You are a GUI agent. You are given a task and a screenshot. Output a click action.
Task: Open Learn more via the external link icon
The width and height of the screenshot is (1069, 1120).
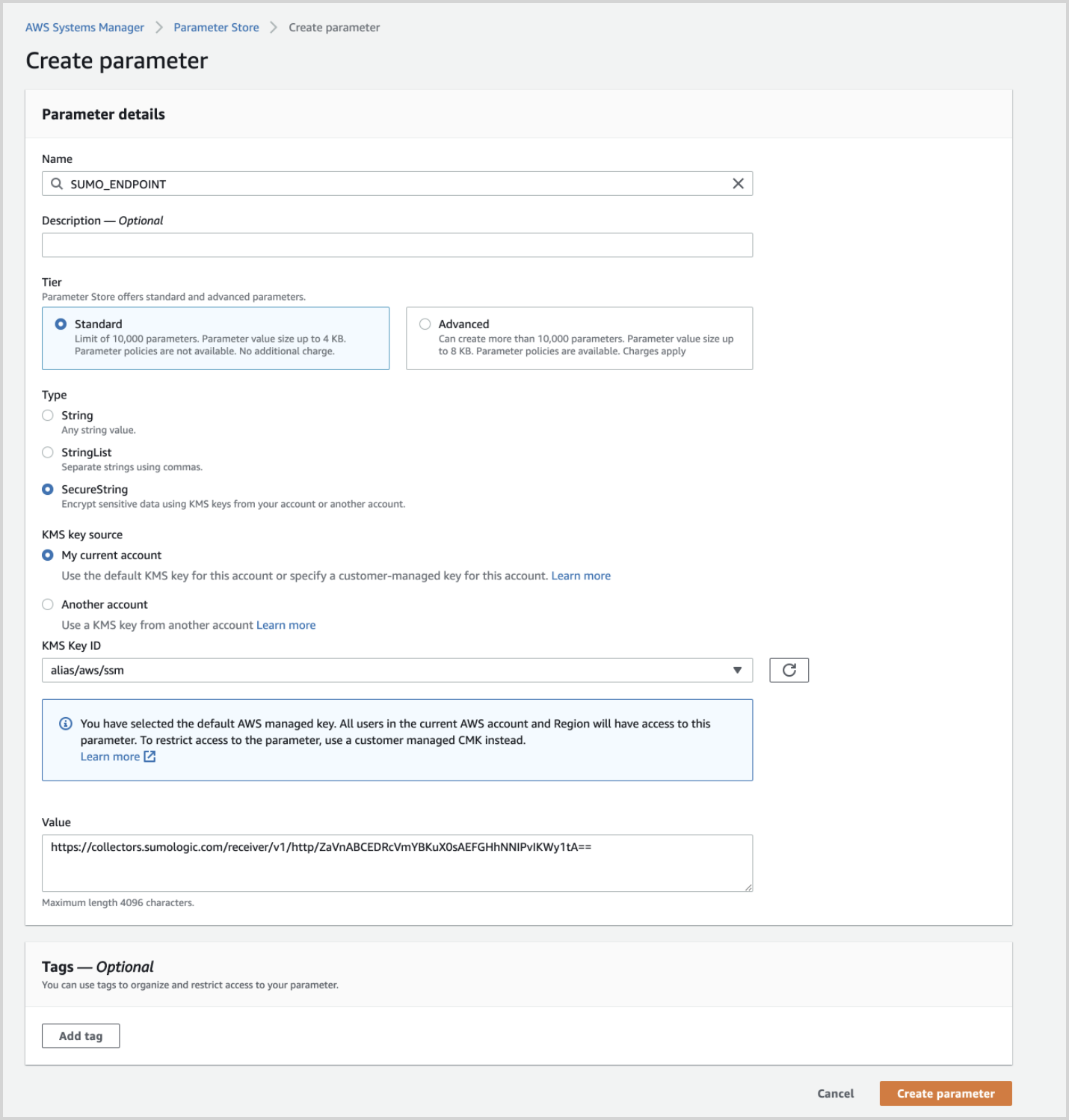[x=149, y=756]
